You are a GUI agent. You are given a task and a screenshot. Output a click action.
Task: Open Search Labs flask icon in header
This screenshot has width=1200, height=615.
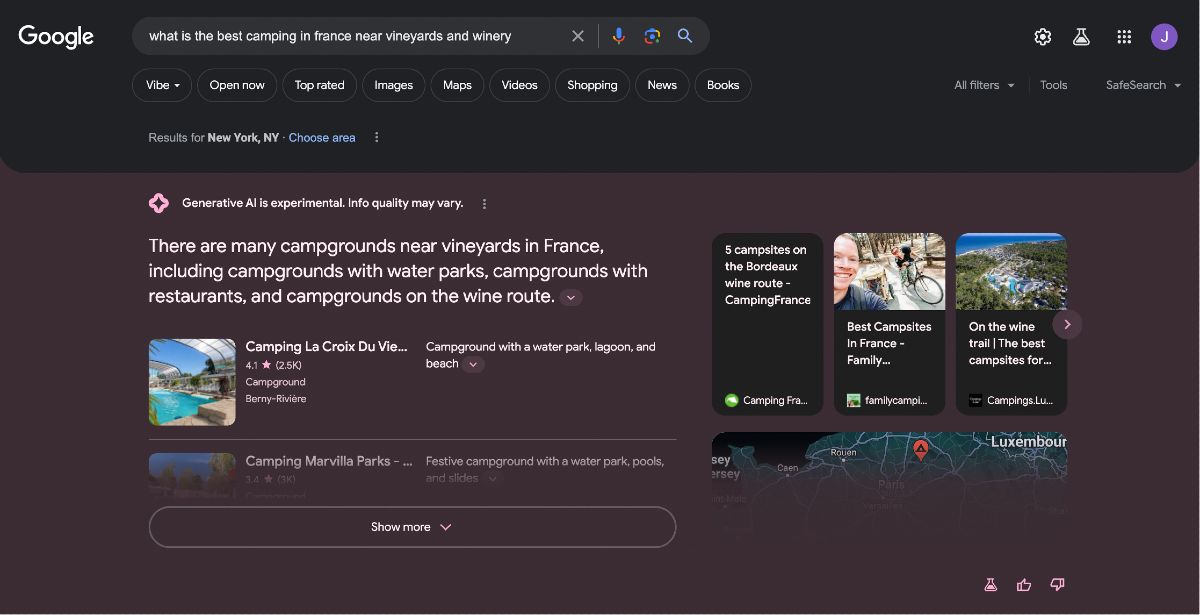[1081, 37]
